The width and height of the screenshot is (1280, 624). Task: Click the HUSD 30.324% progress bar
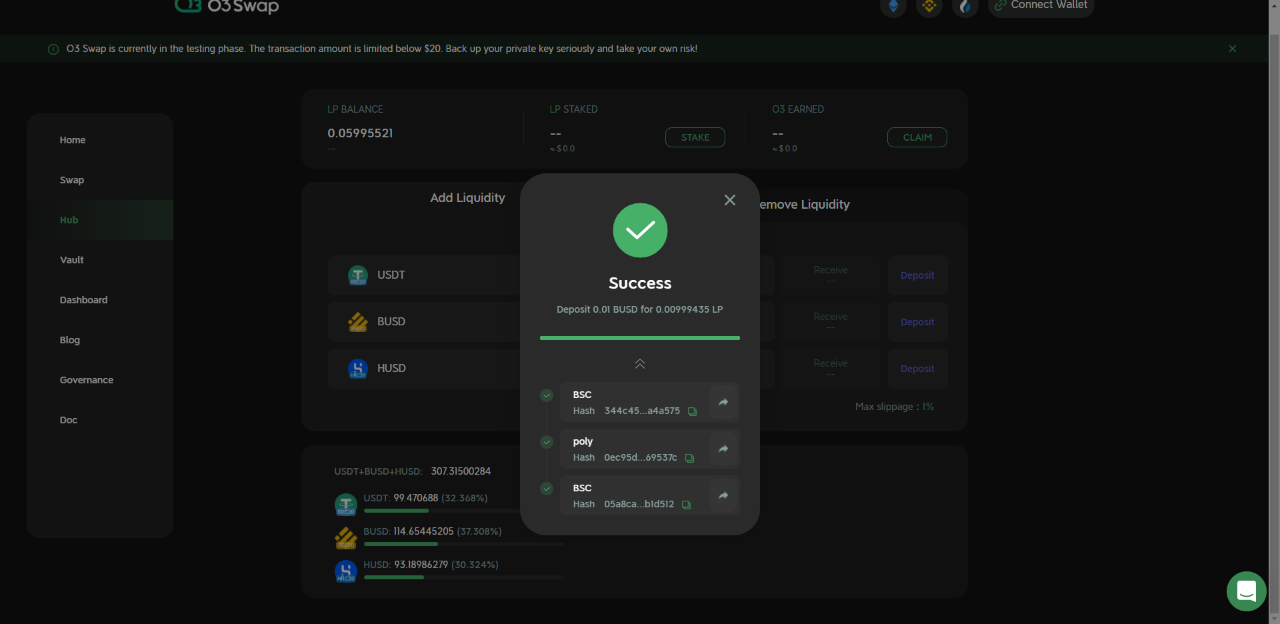(x=464, y=577)
